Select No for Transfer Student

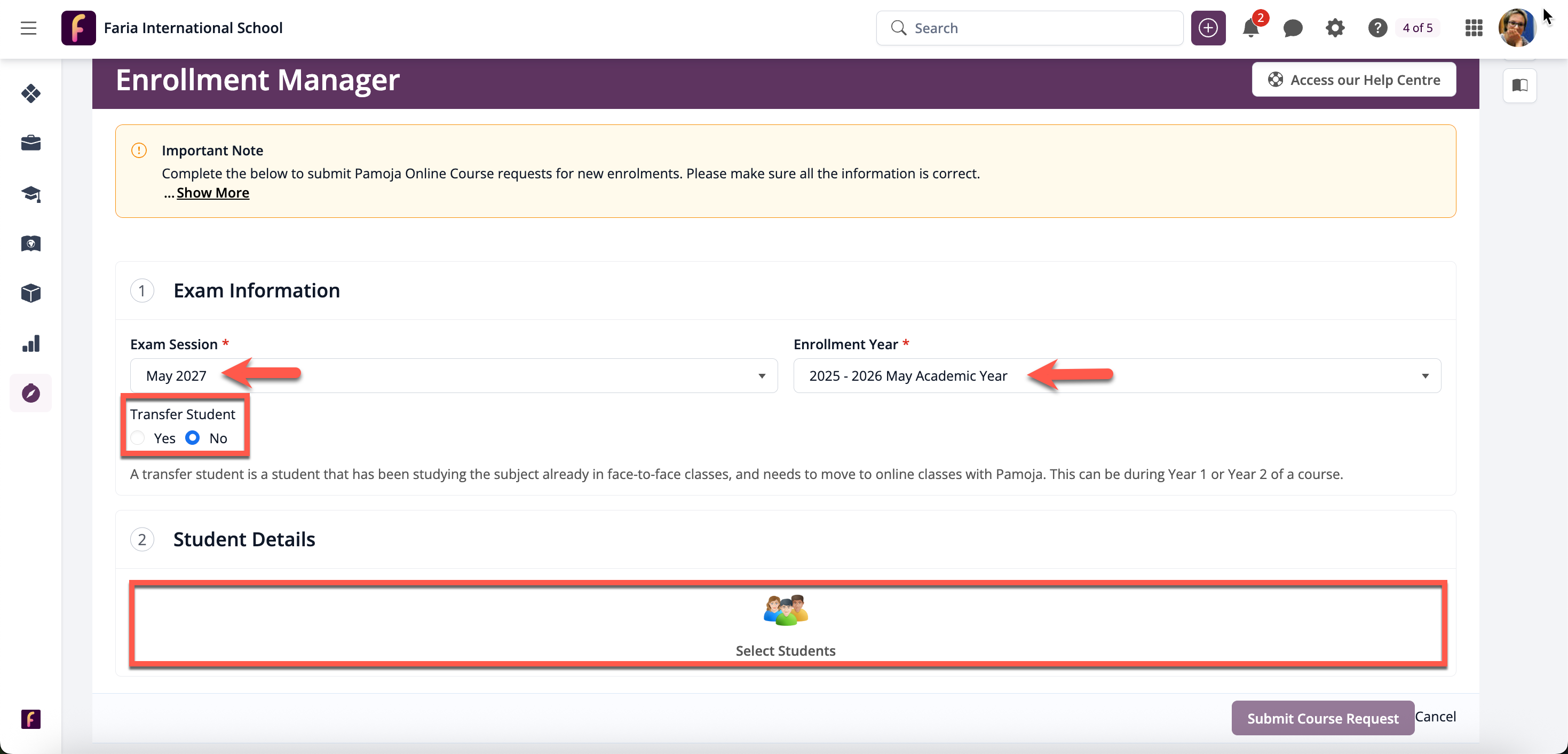click(x=192, y=438)
